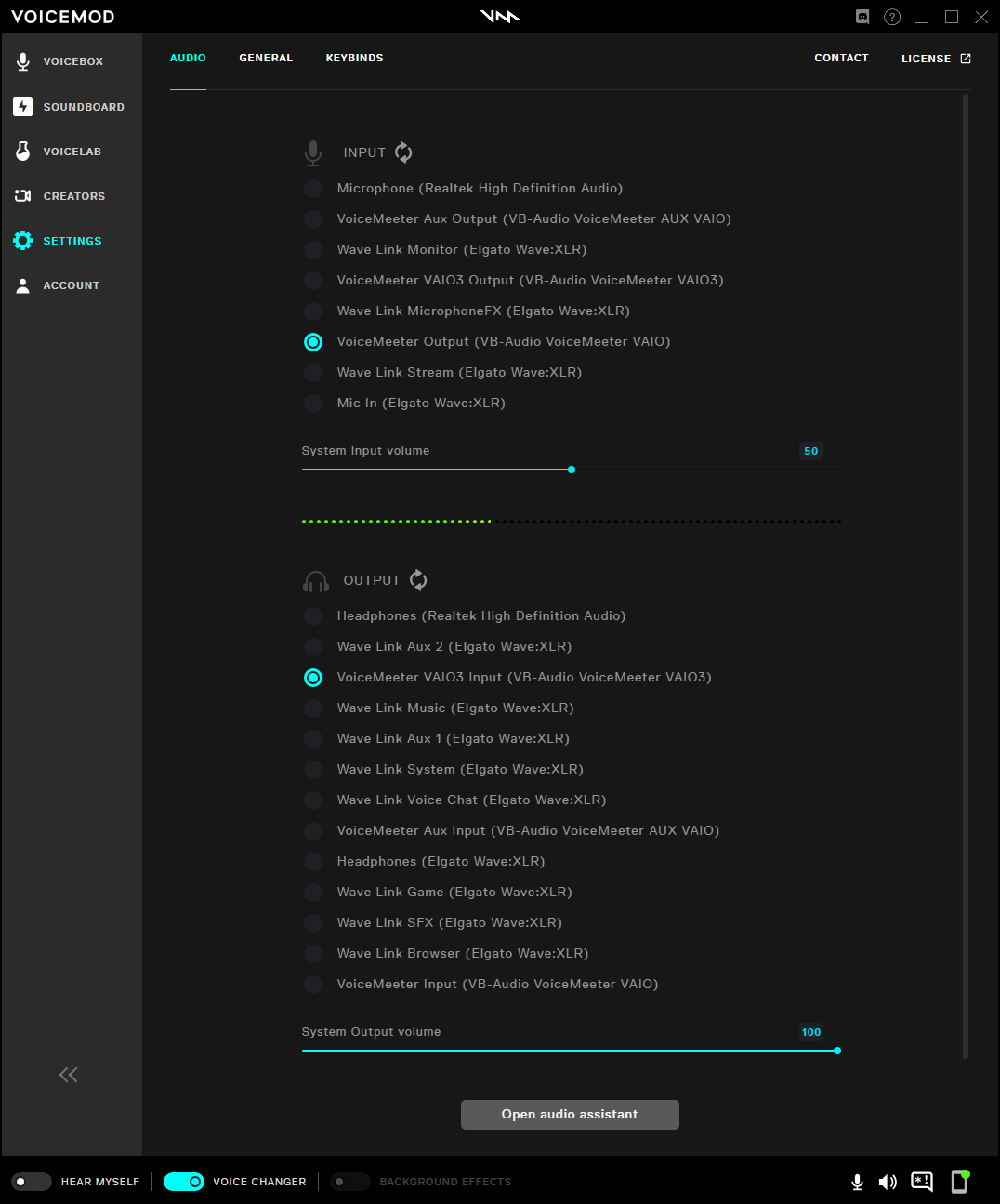Open the Discord icon in title bar

point(862,17)
